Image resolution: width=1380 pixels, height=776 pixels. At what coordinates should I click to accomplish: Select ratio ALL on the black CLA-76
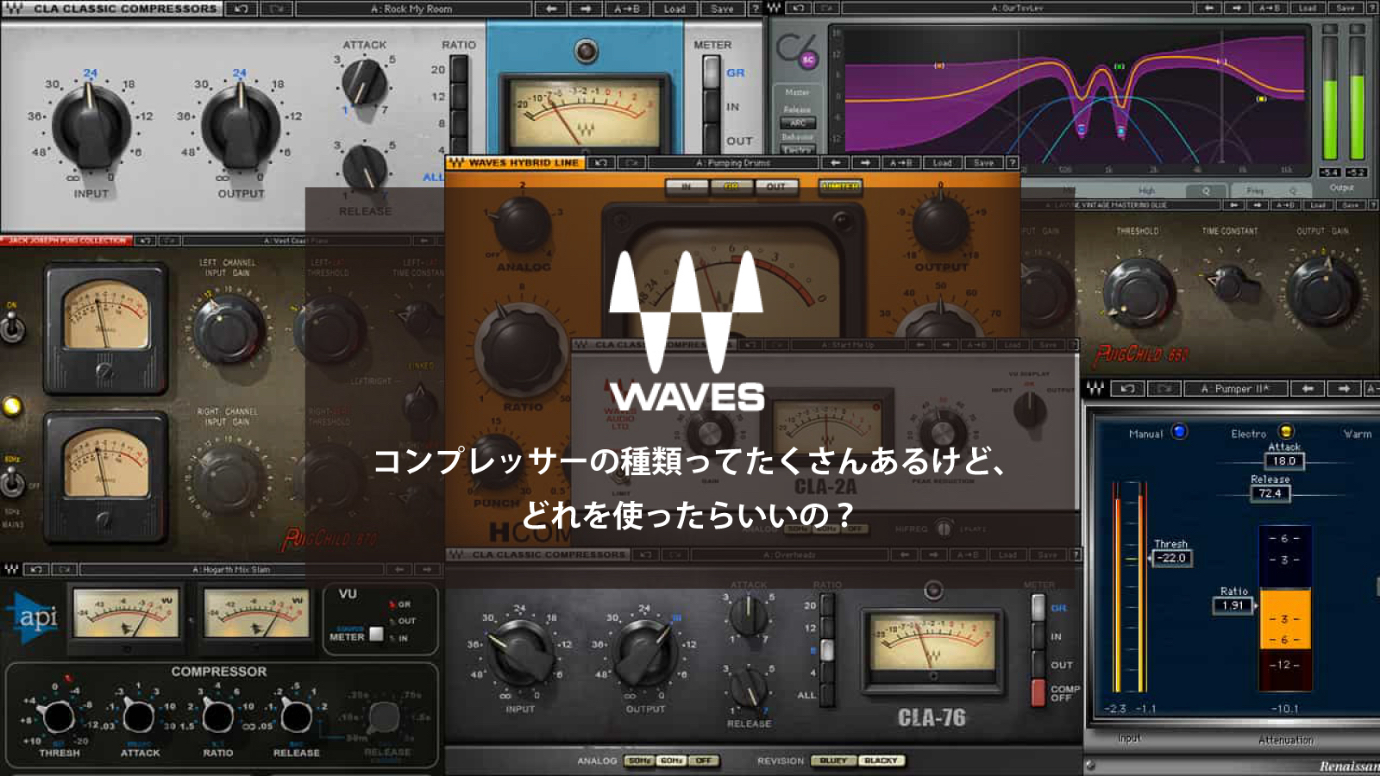[826, 695]
